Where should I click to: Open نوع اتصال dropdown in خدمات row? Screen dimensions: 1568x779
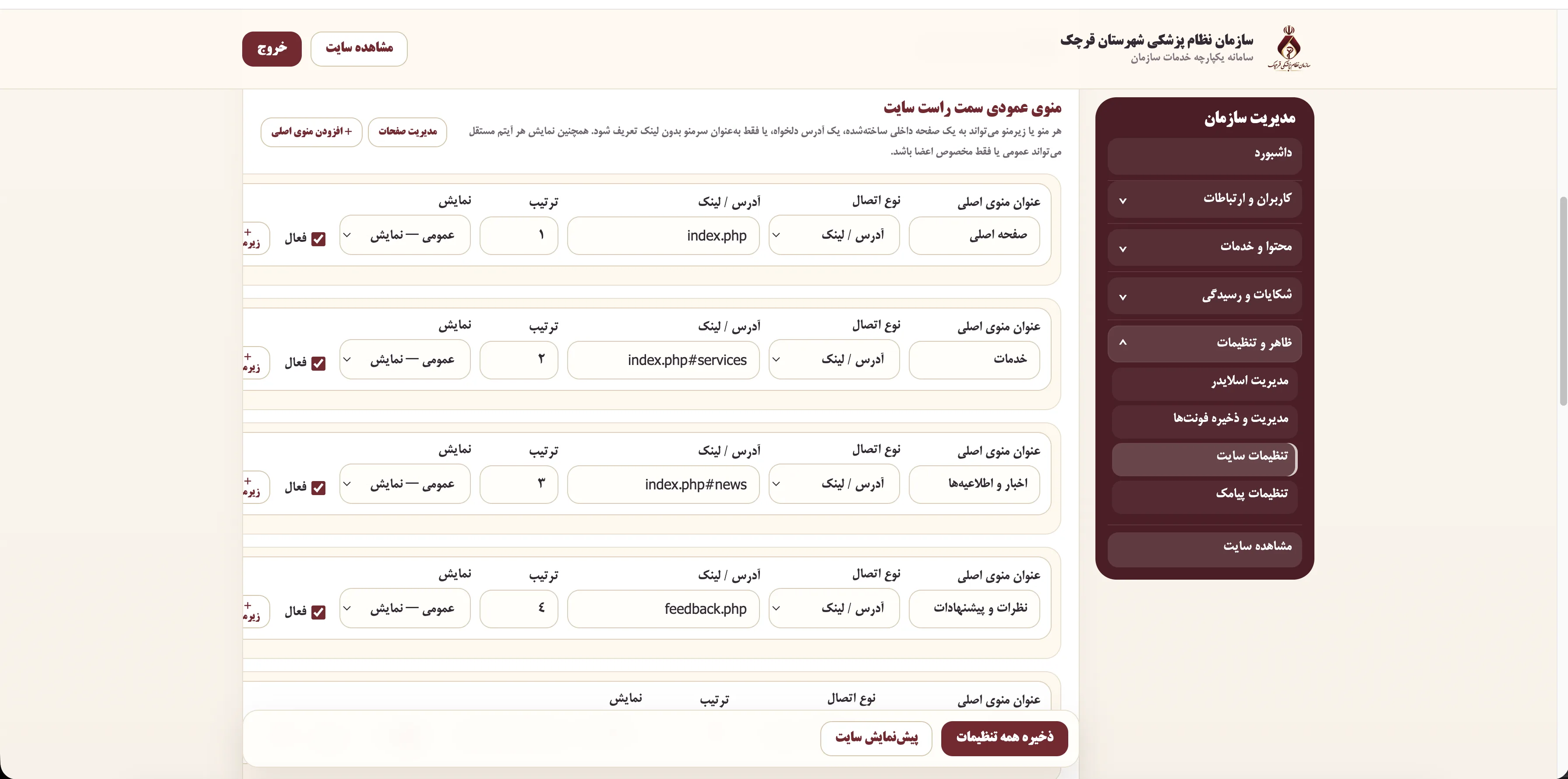pyautogui.click(x=834, y=359)
